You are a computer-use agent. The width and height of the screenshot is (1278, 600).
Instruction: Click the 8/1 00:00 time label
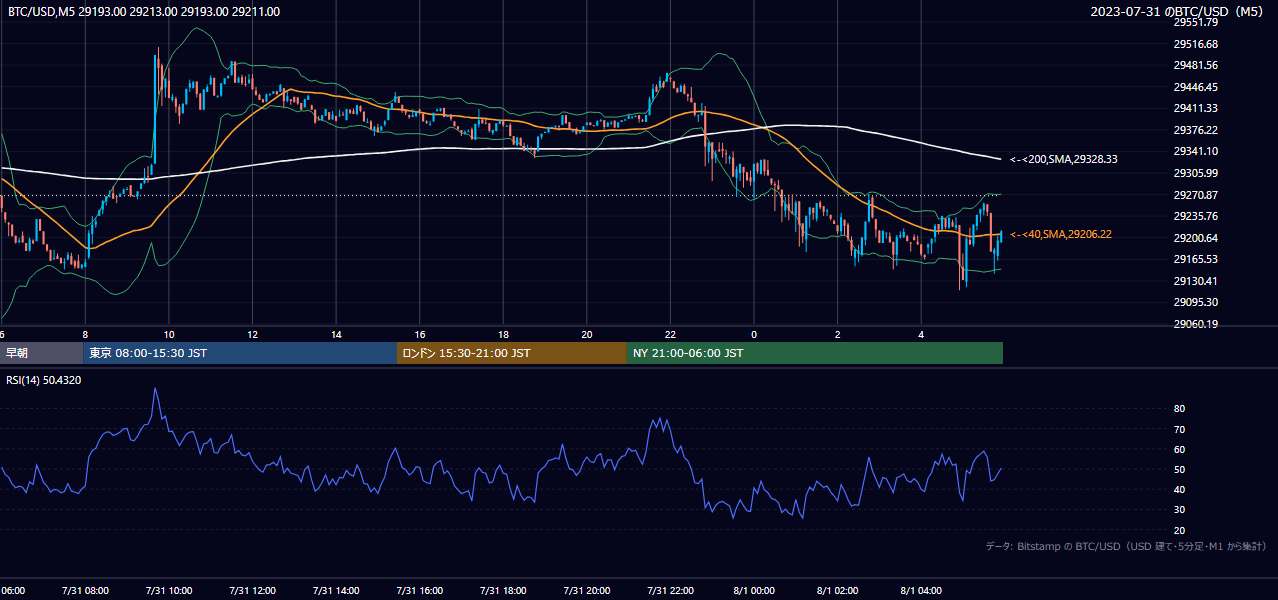point(754,590)
